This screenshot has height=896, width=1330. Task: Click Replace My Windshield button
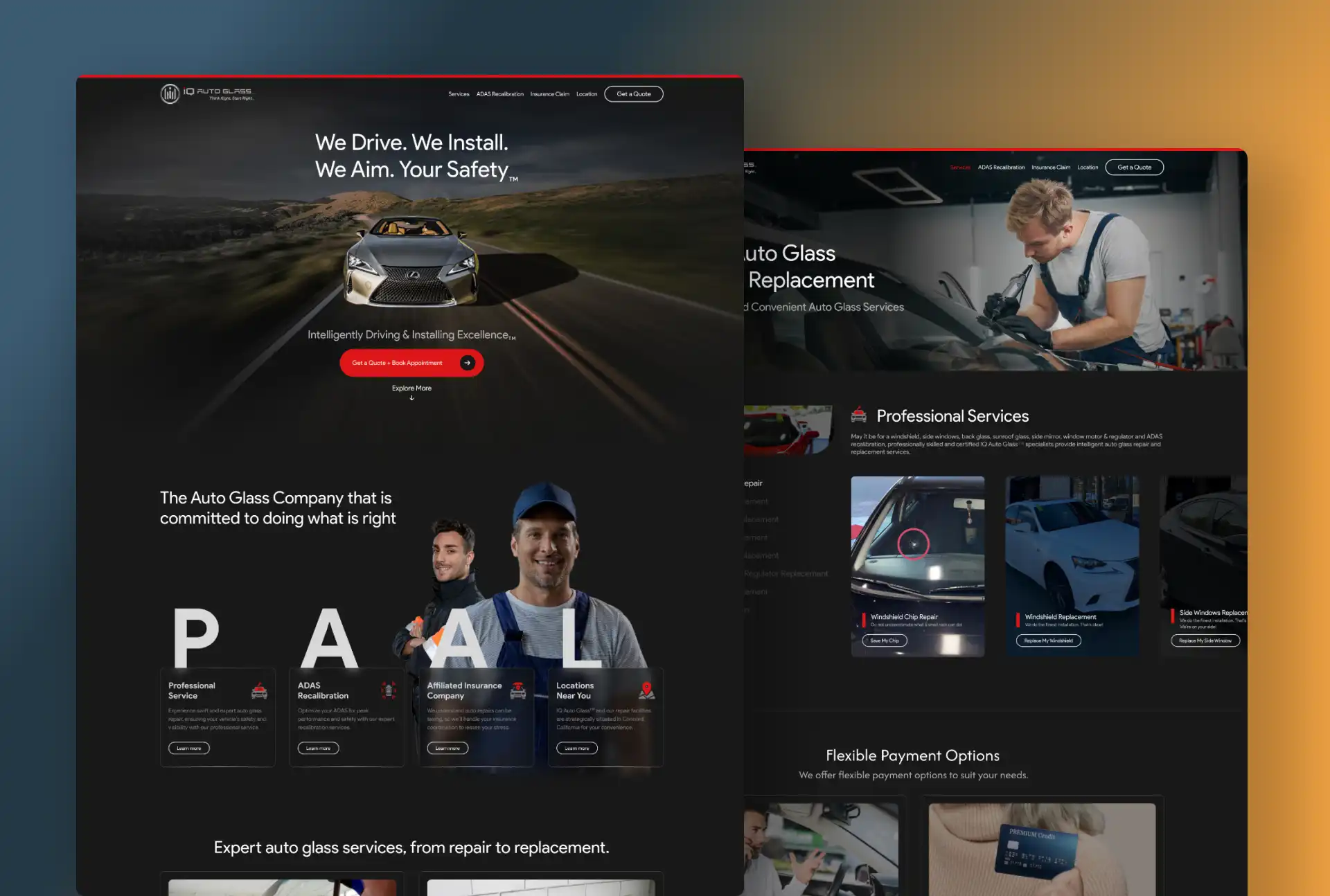(x=1049, y=641)
